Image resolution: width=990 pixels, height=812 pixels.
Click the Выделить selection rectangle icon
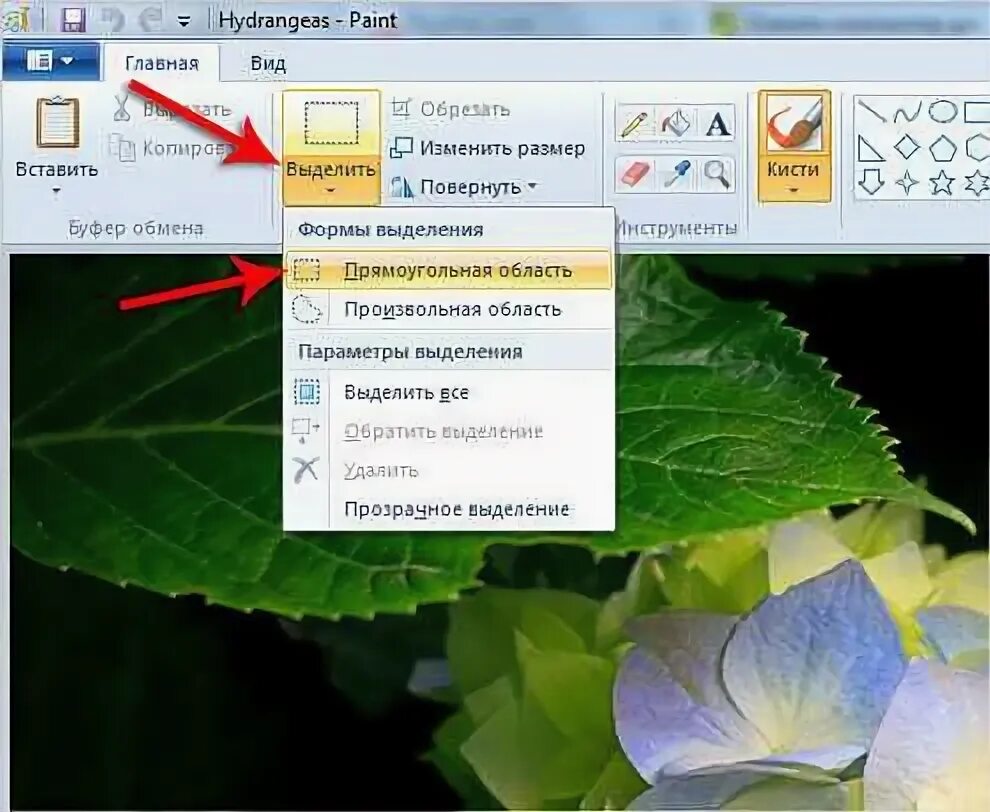[x=331, y=122]
